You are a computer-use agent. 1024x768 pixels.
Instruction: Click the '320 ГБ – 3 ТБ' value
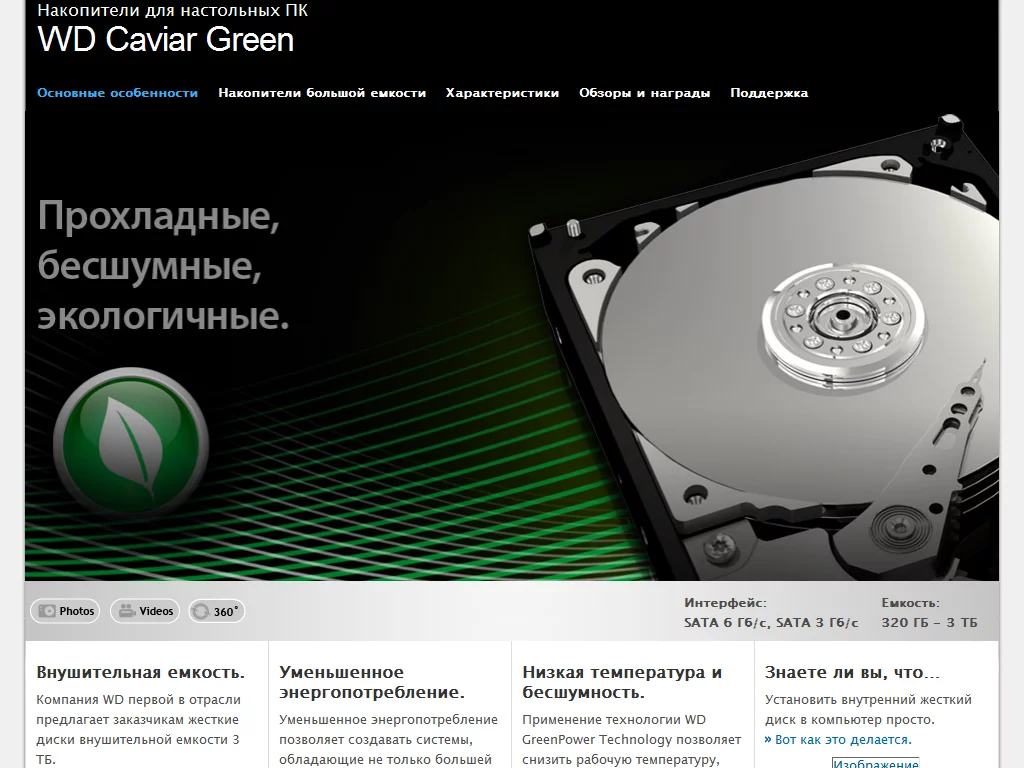click(929, 622)
